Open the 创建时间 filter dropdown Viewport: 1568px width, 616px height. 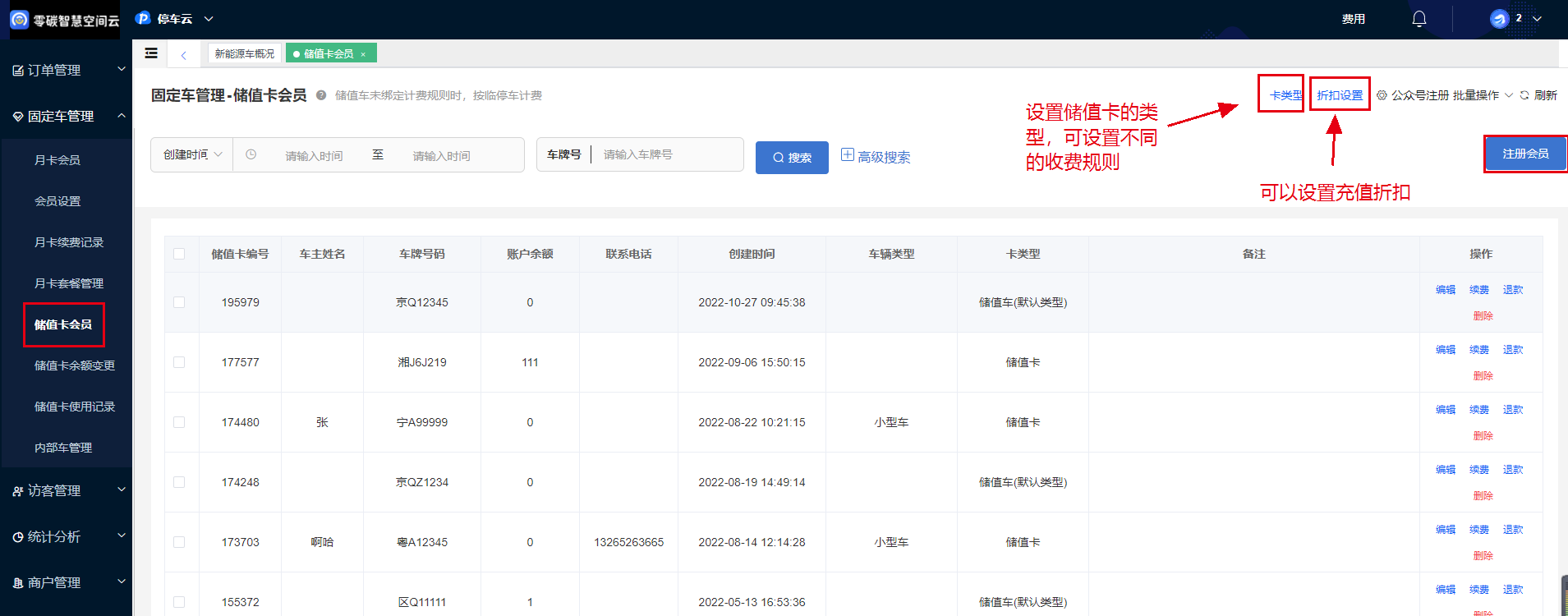coord(192,154)
